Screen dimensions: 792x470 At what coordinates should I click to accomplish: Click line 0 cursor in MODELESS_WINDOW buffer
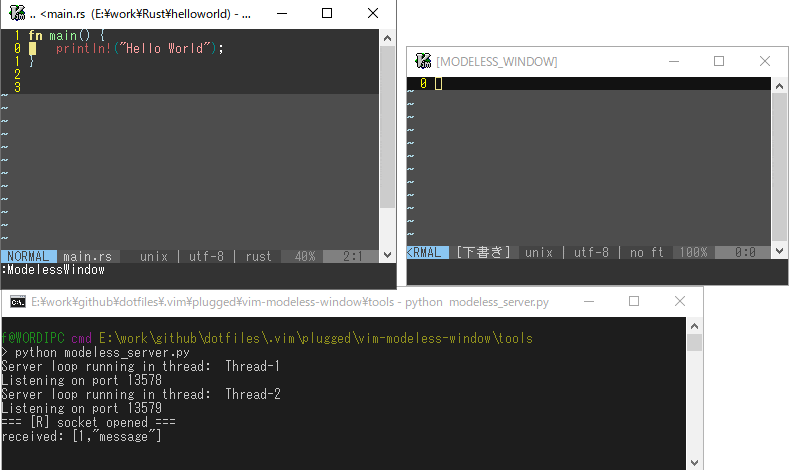click(x=438, y=83)
